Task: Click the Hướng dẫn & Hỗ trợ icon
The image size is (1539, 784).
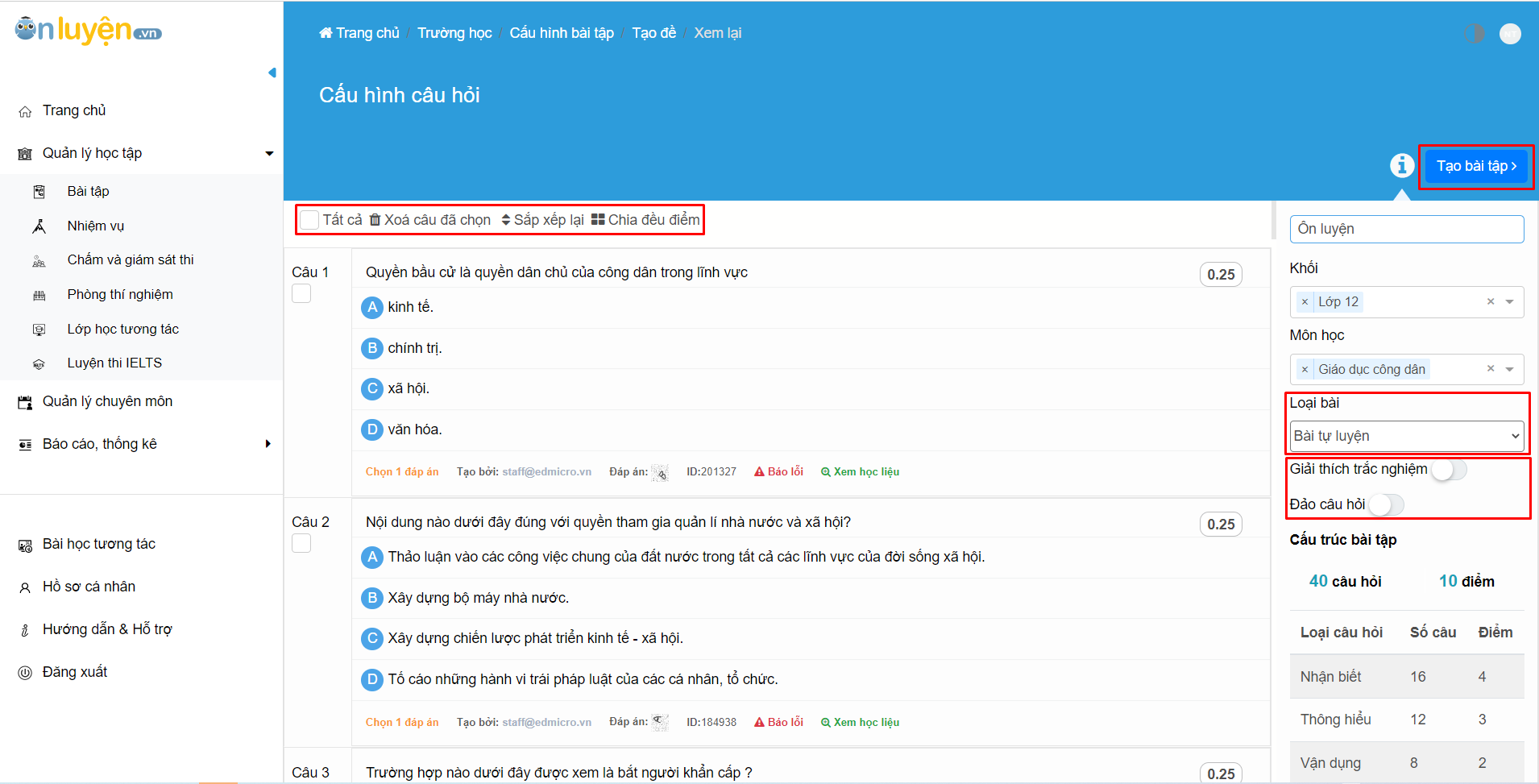Action: pos(25,630)
